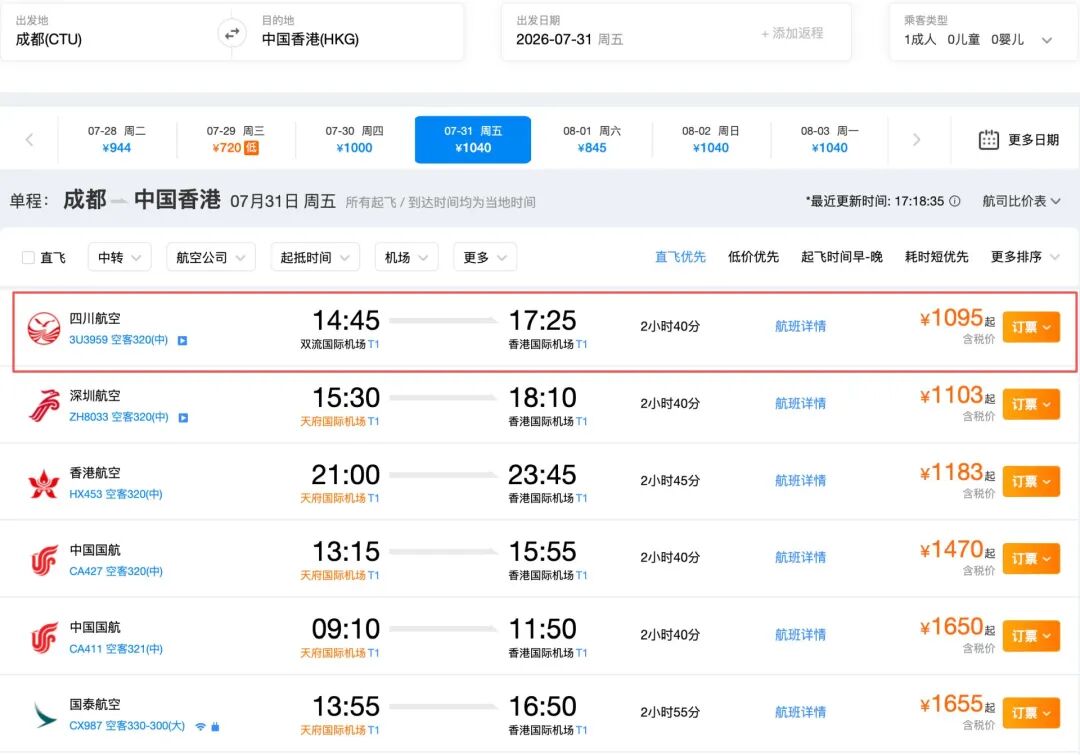
Task: Open the calendar icon for more dates
Action: [988, 140]
